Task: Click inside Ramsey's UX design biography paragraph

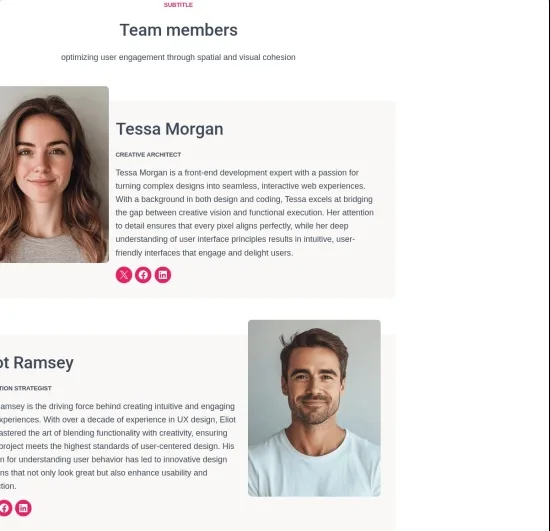Action: point(118,446)
